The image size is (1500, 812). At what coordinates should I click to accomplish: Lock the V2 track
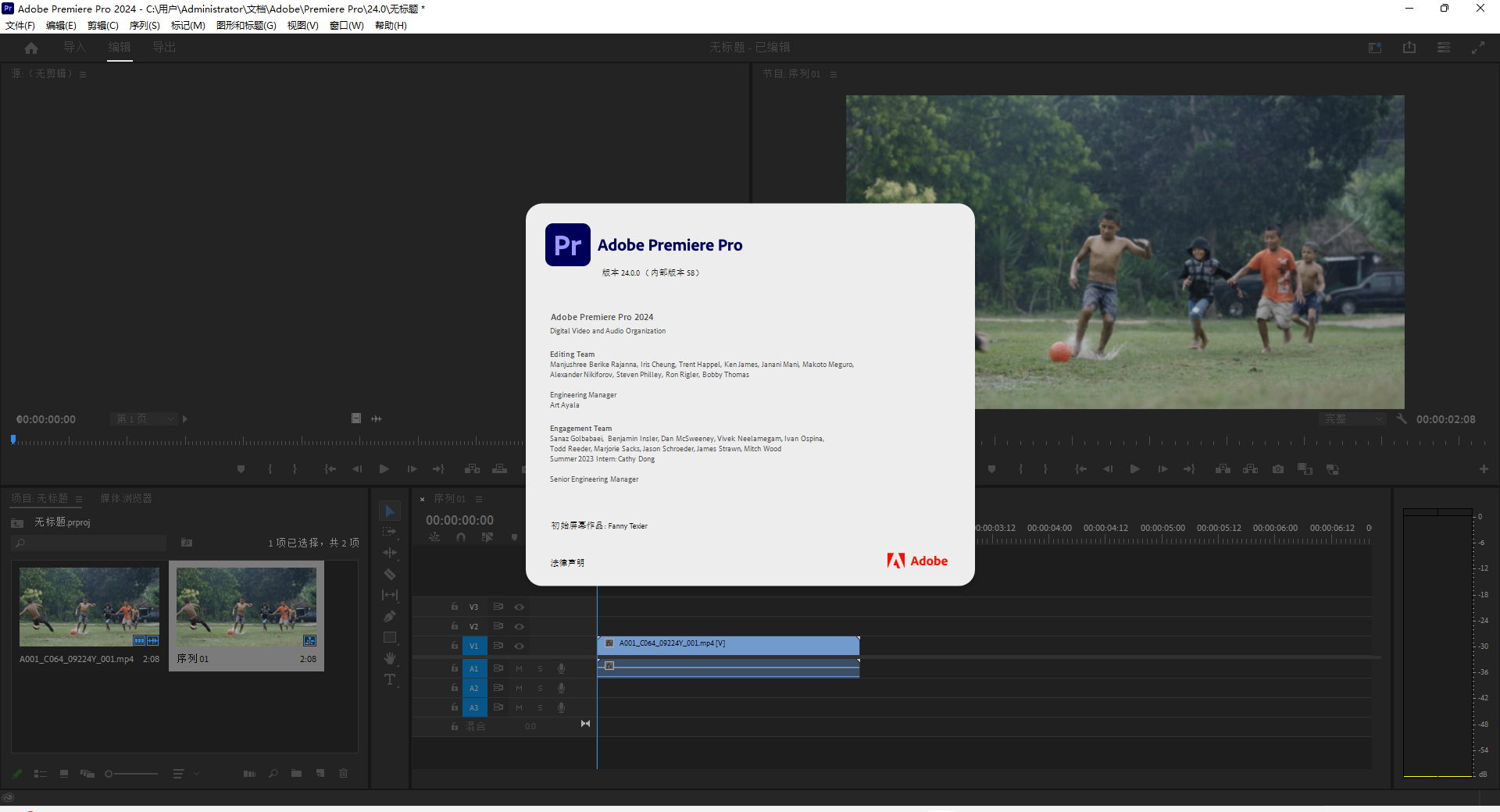455,626
